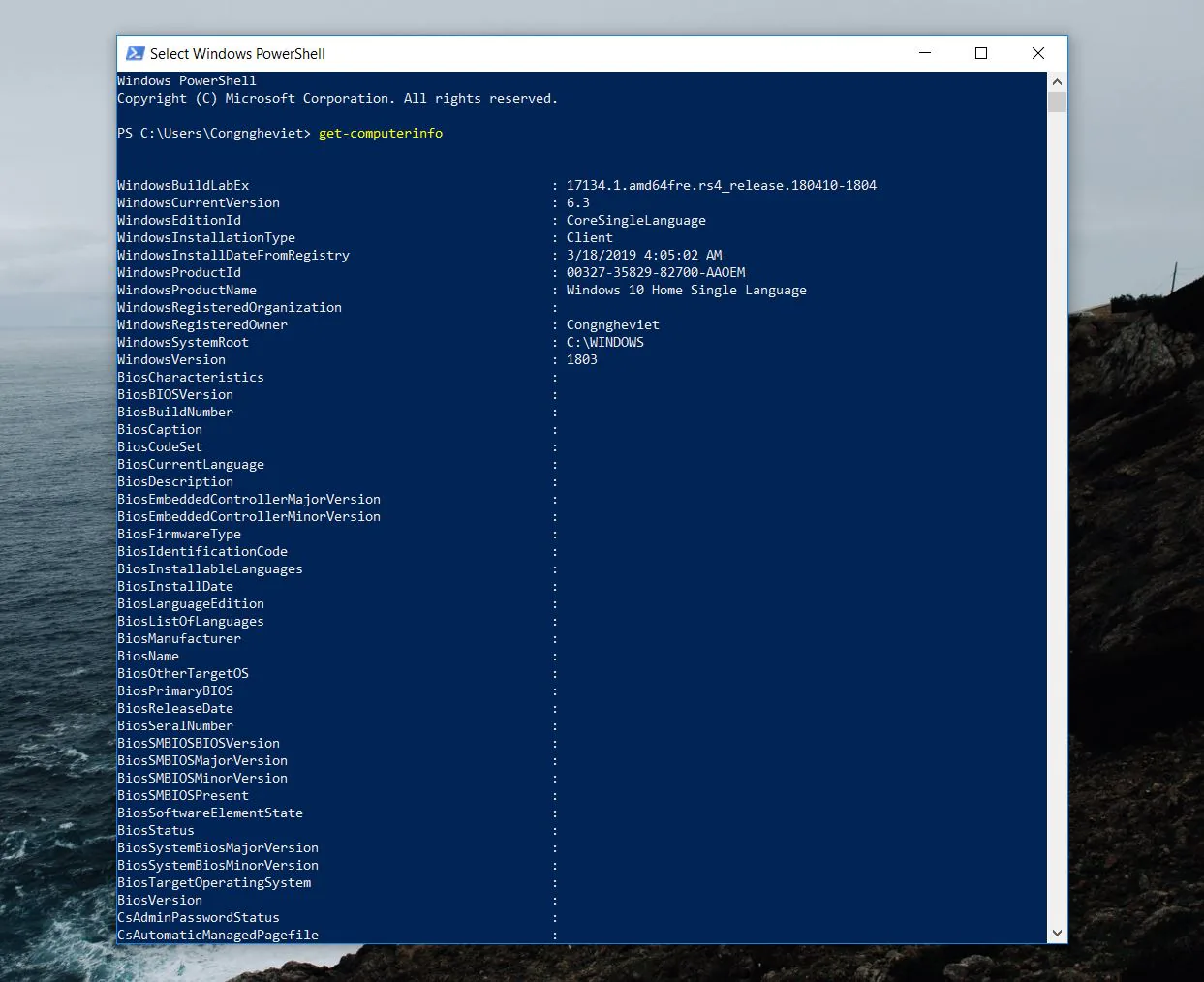Select the 'WindowsProductName' property name
Image resolution: width=1204 pixels, height=982 pixels.
pos(187,291)
